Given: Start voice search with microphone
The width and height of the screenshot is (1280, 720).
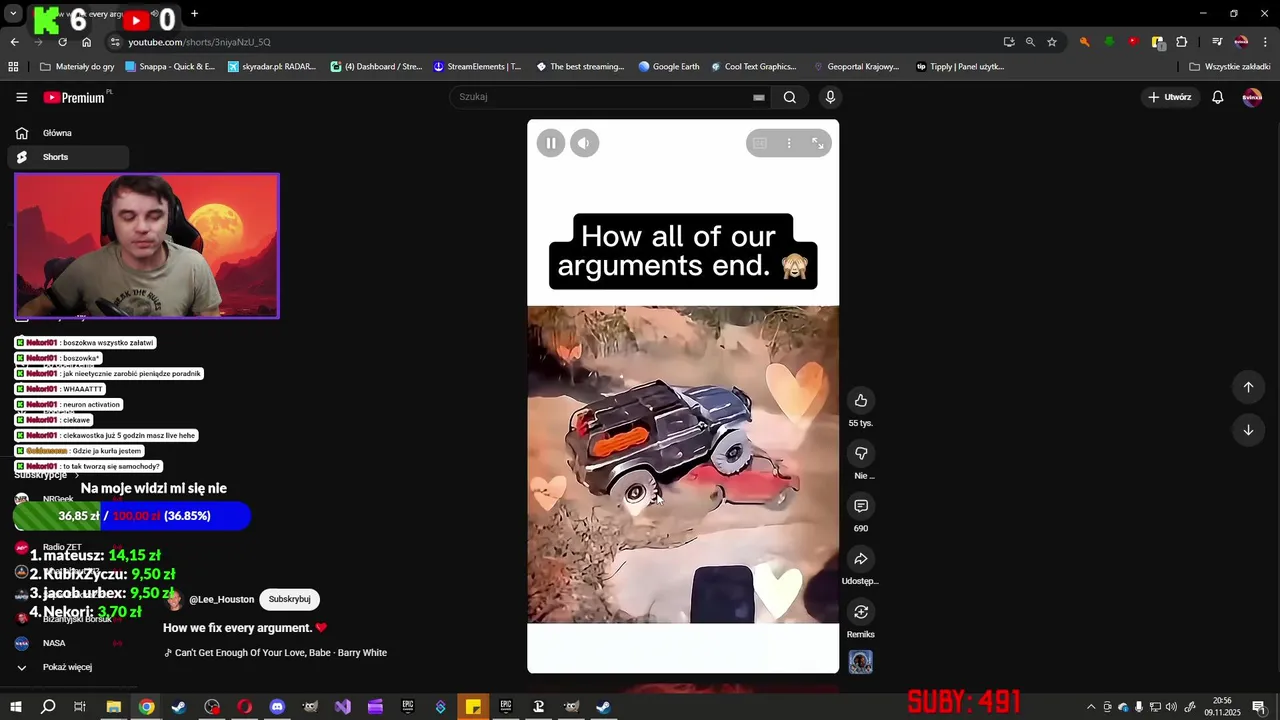Looking at the screenshot, I should 830,97.
